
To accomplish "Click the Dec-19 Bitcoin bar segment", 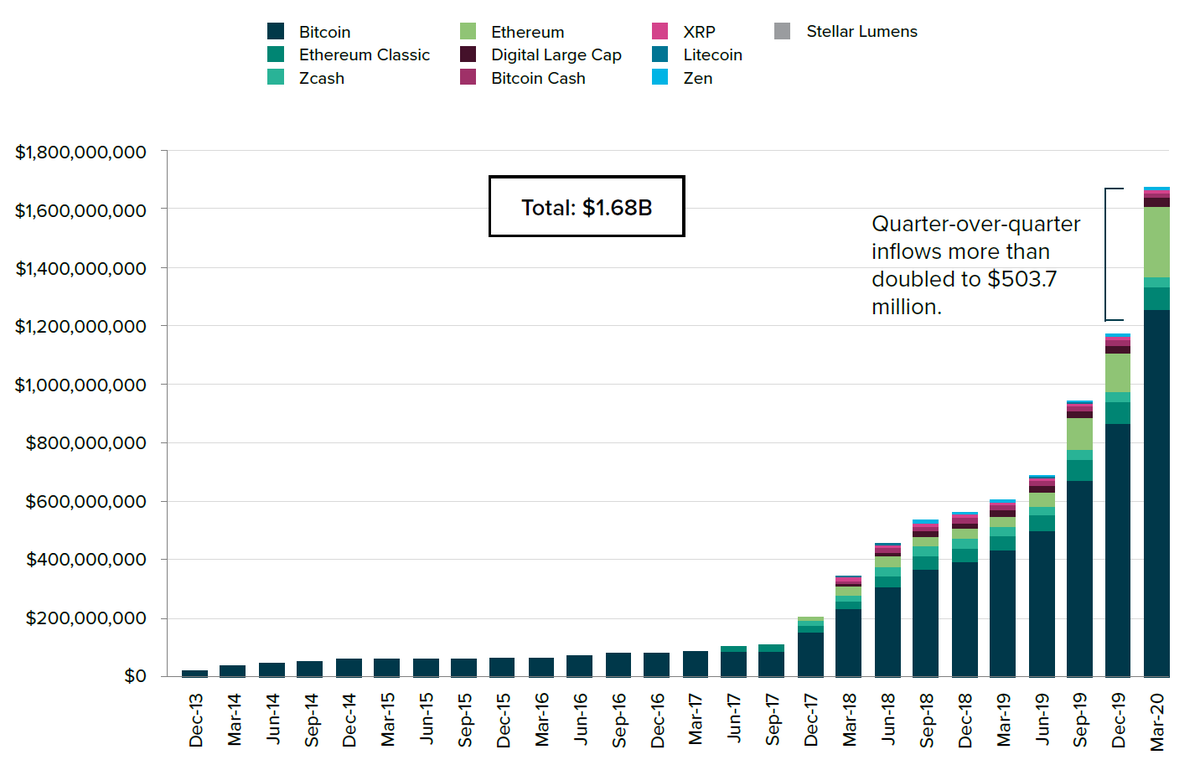I will (x=1118, y=550).
